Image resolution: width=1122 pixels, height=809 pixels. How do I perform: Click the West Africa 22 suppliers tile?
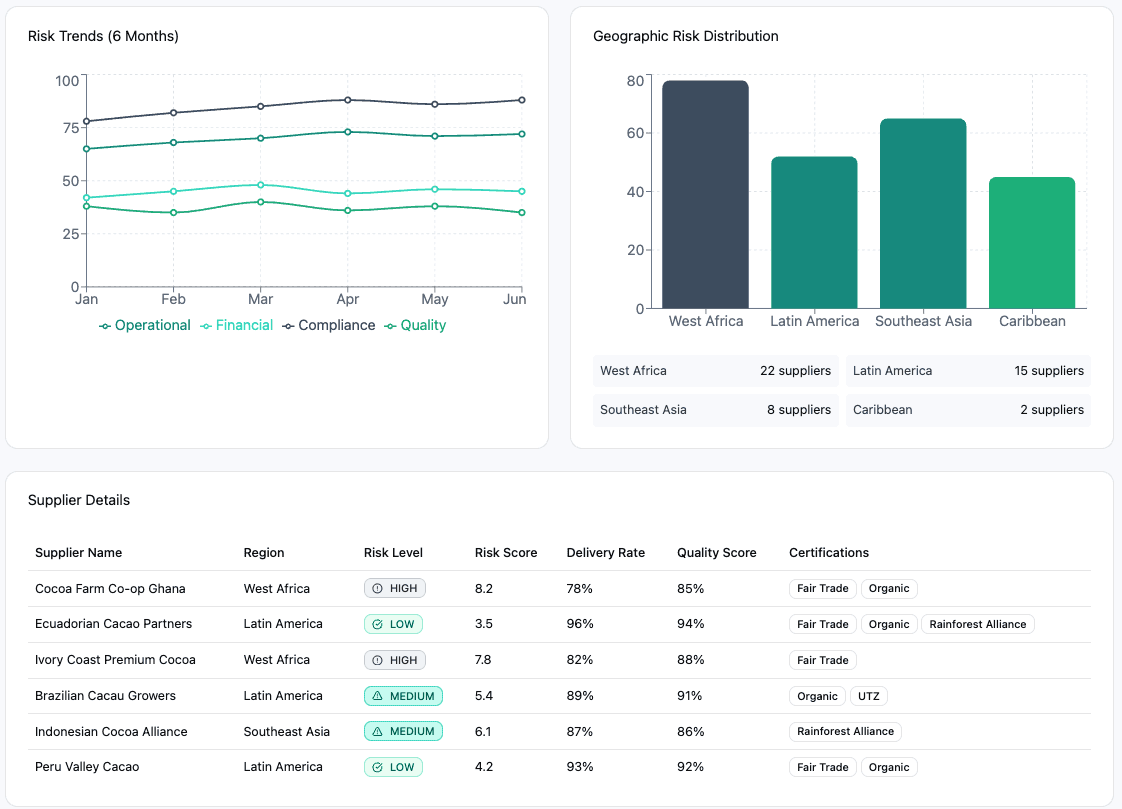tap(716, 371)
